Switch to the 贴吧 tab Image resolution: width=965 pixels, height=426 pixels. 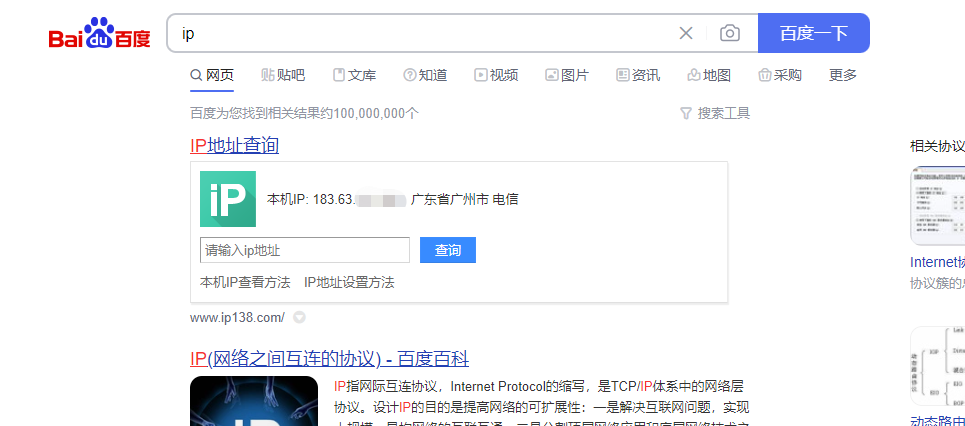click(x=283, y=76)
